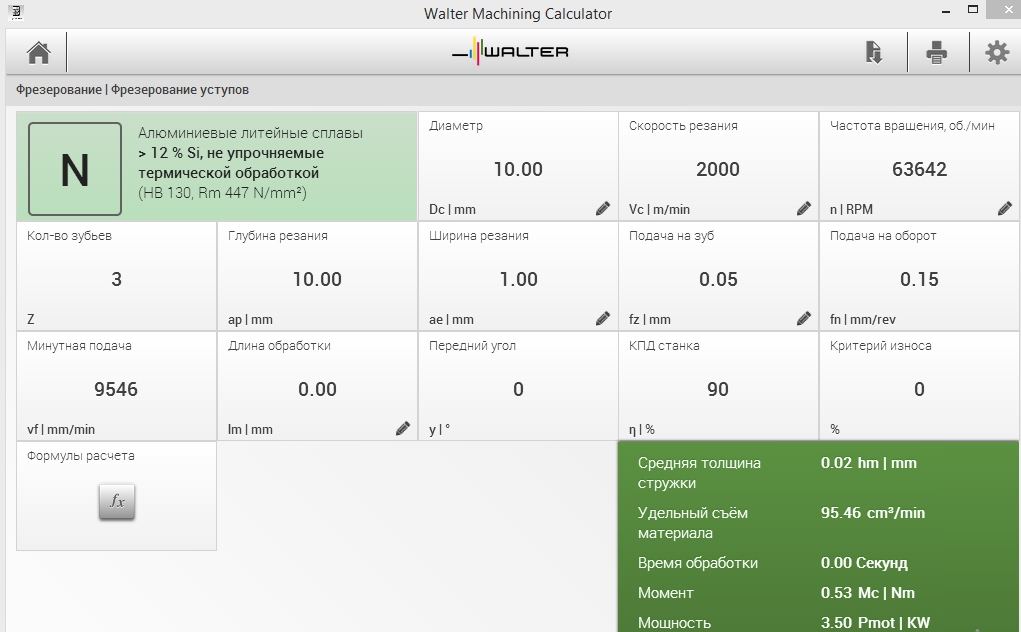Viewport: 1021px width, 632px height.
Task: Edit spindle speed n RPM pencil
Action: tap(1005, 208)
